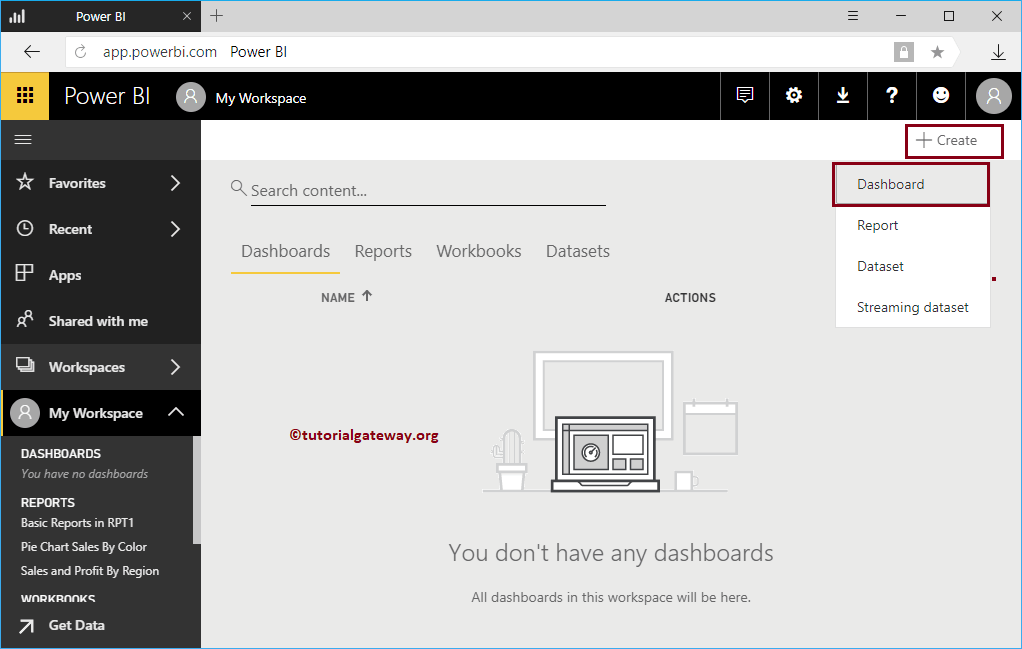Open Apps label in sidebar
This screenshot has height=649, width=1022.
65,276
